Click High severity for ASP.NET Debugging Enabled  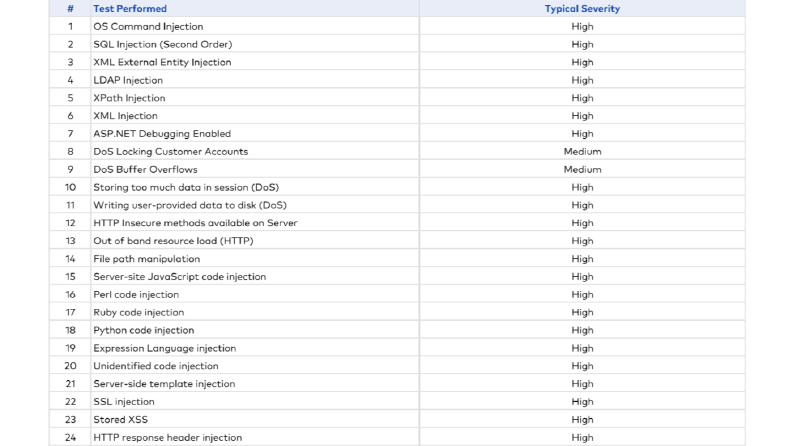click(582, 133)
